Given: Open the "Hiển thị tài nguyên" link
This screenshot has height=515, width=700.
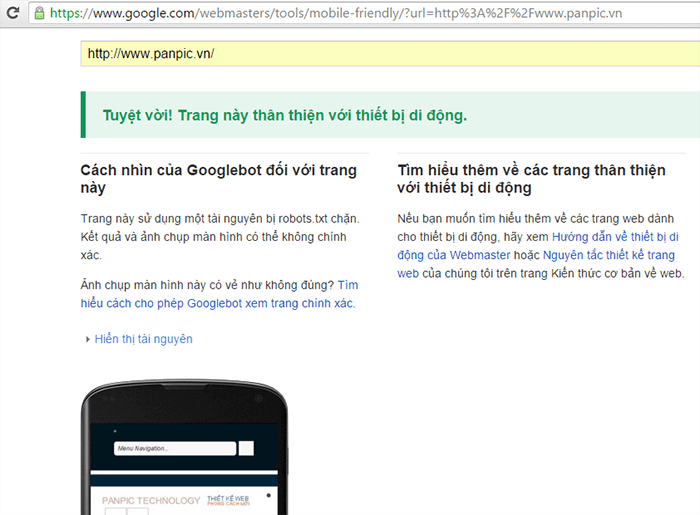Looking at the screenshot, I should pyautogui.click(x=143, y=339).
